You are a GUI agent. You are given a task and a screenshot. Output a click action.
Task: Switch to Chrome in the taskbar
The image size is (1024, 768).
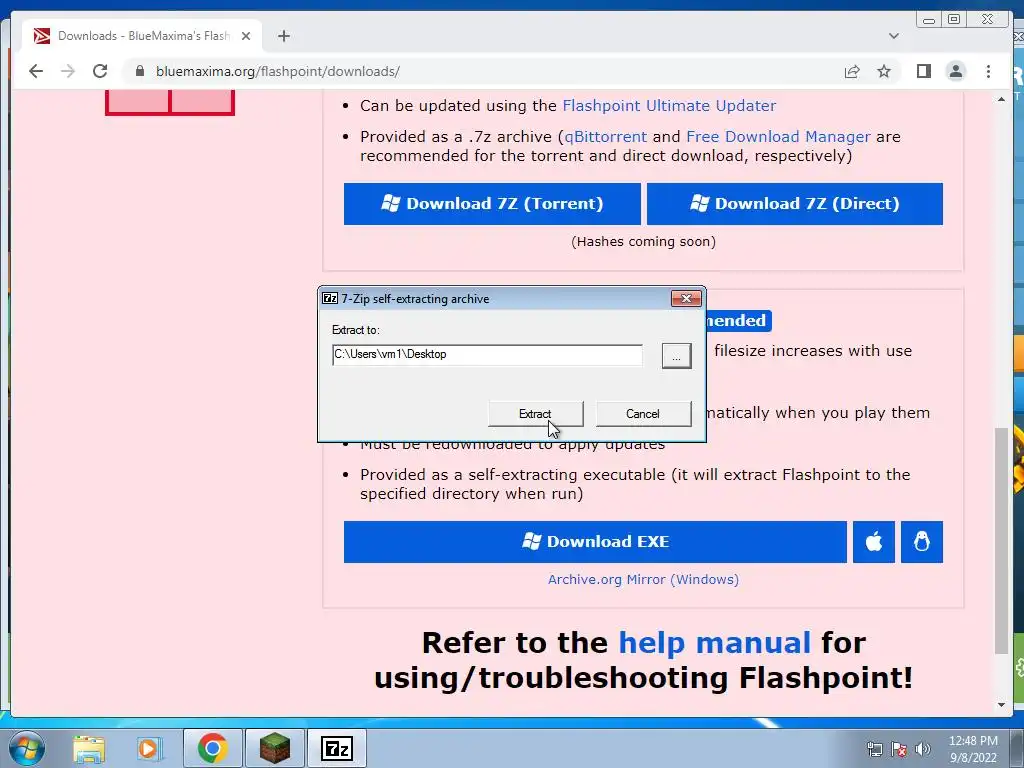(x=212, y=748)
